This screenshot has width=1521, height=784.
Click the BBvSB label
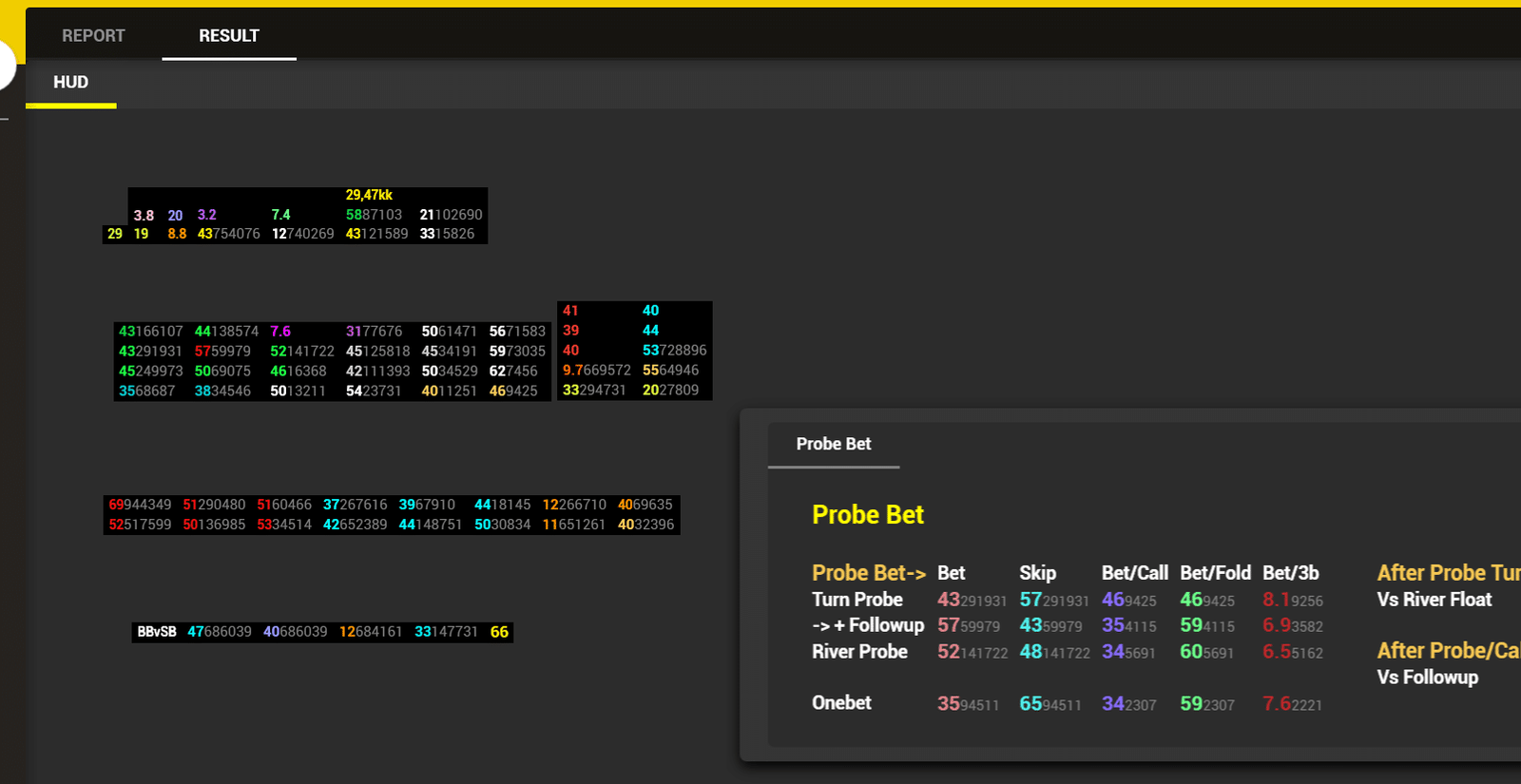coord(157,632)
